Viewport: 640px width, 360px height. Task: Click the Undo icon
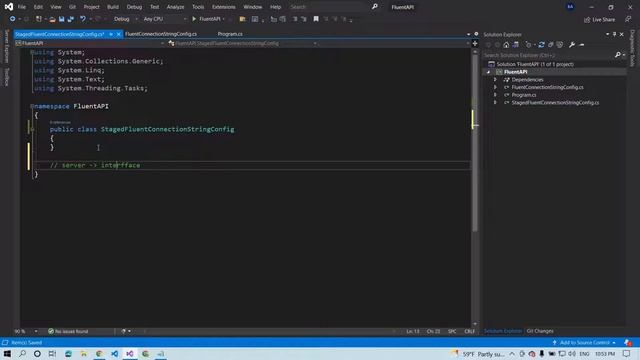(83, 19)
